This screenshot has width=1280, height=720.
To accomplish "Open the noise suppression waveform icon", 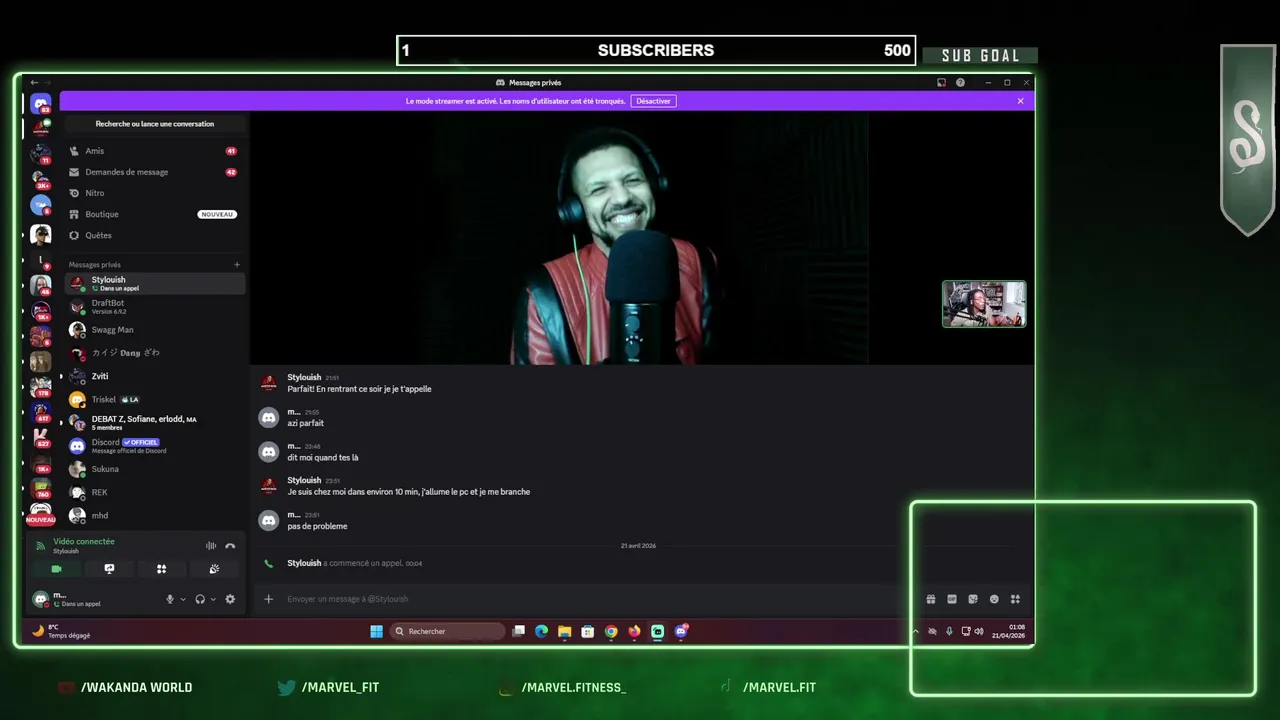I will [x=211, y=546].
